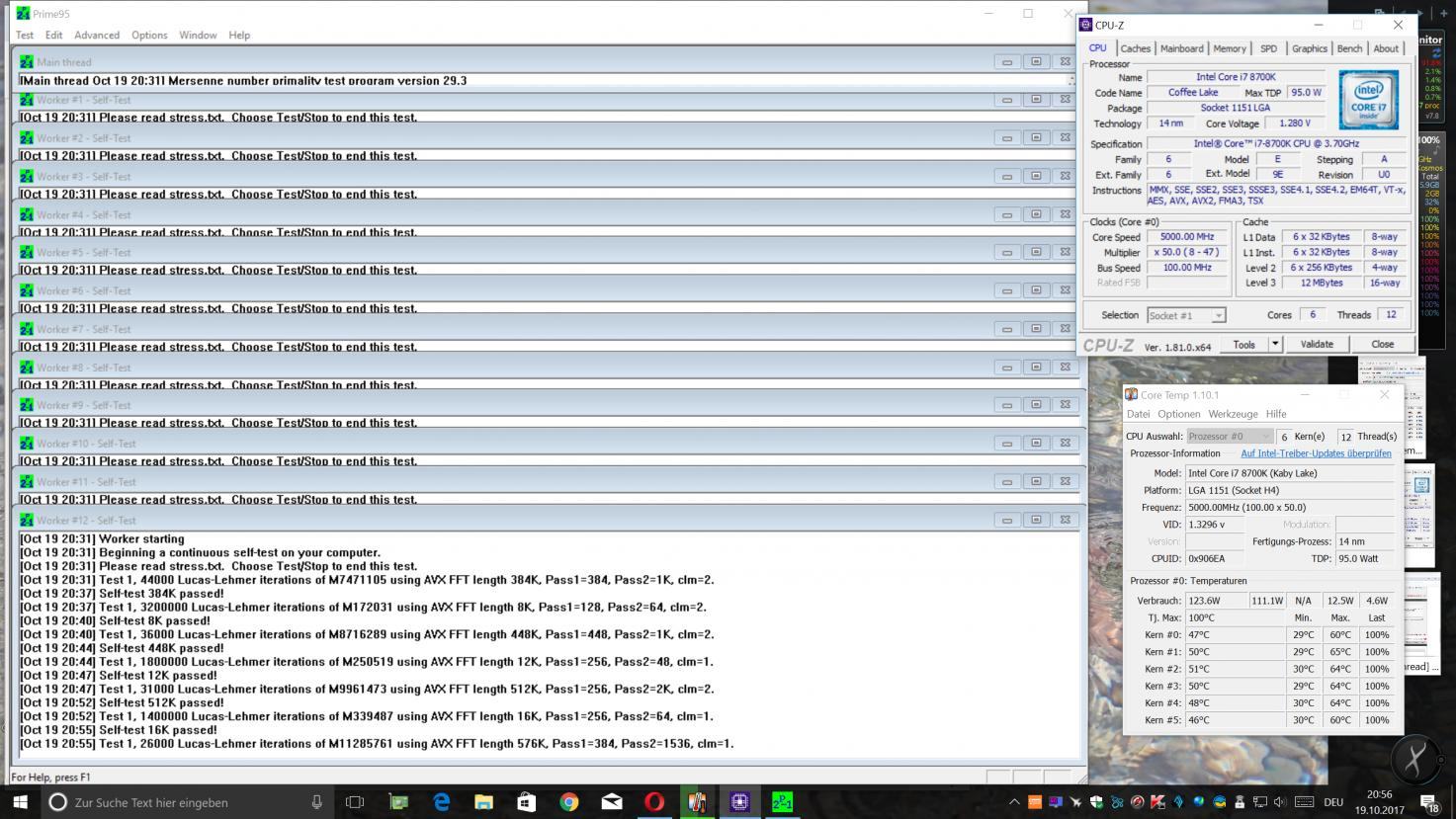Viewport: 1456px width, 819px height.
Task: Click the Kaspersky tray icon
Action: pyautogui.click(x=1157, y=802)
